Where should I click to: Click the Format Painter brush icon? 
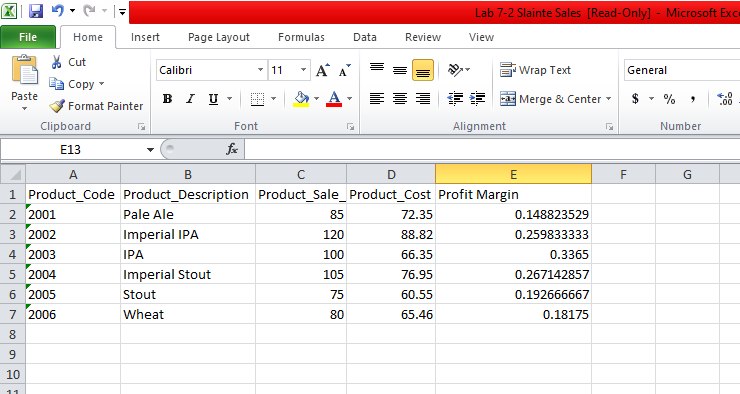click(x=57, y=106)
